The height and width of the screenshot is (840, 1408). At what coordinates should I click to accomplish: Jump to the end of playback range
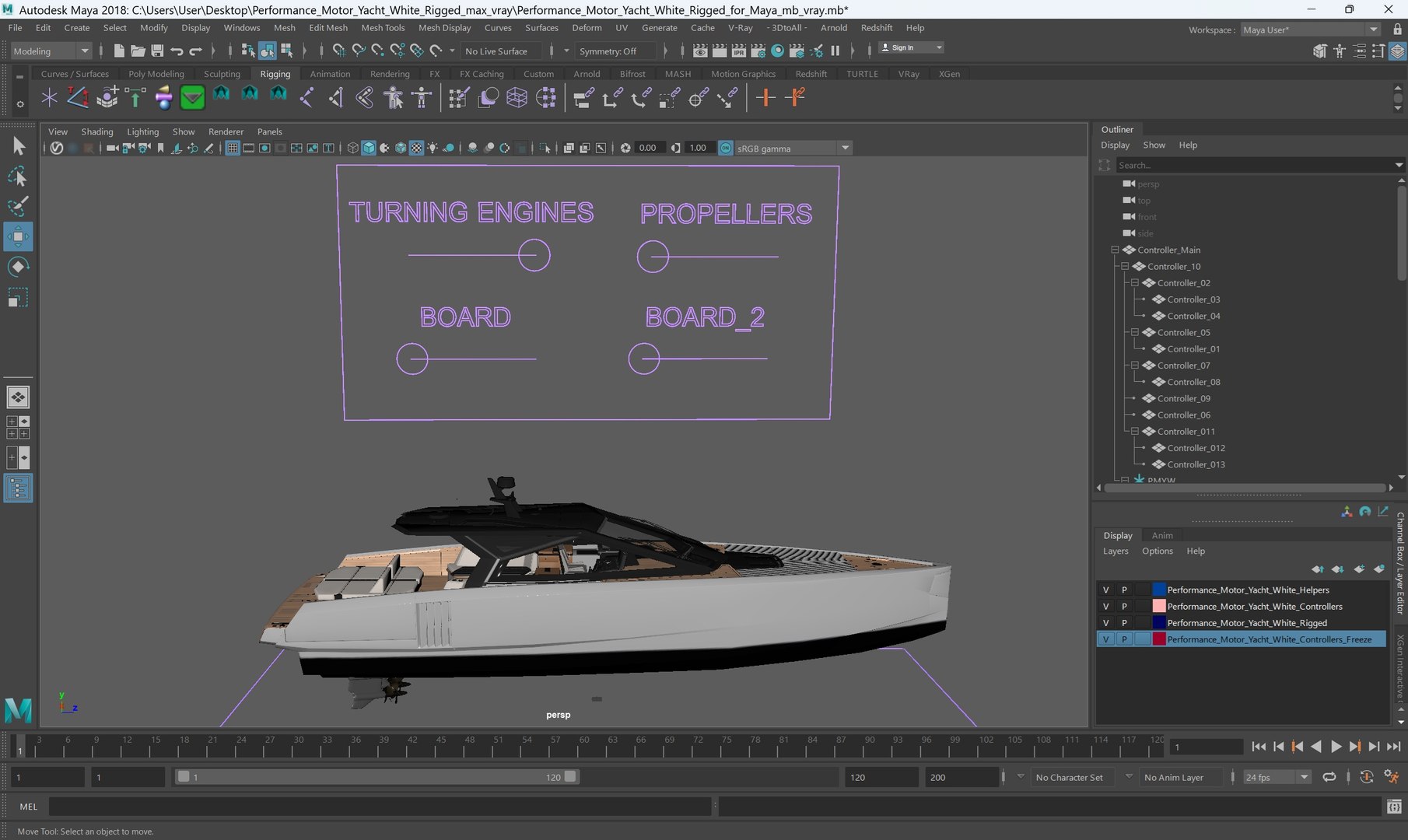pyautogui.click(x=1393, y=747)
